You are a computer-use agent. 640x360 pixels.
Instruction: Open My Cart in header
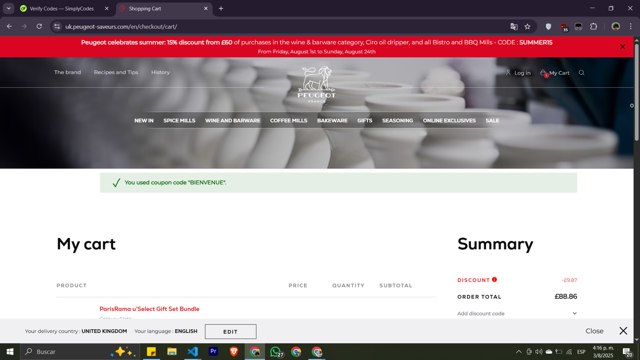click(555, 73)
